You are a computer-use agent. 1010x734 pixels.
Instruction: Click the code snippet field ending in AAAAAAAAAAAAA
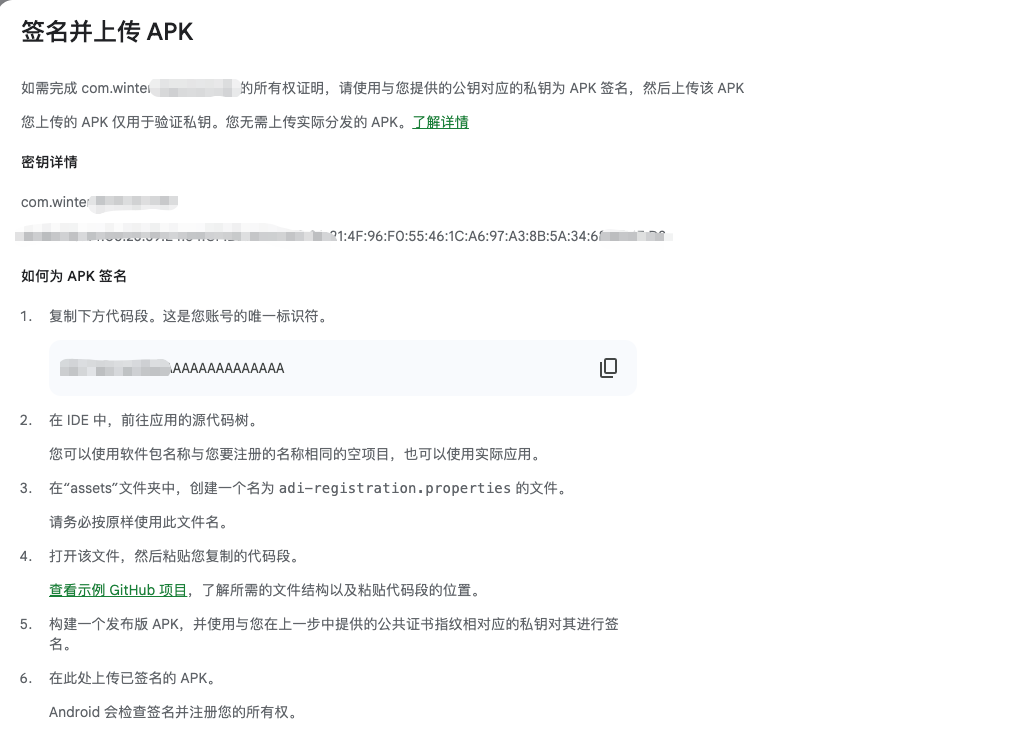[343, 368]
